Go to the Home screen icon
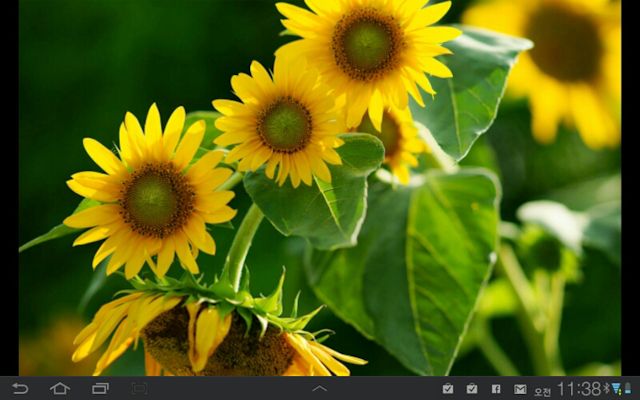Screen dimensions: 640x400 60,388
